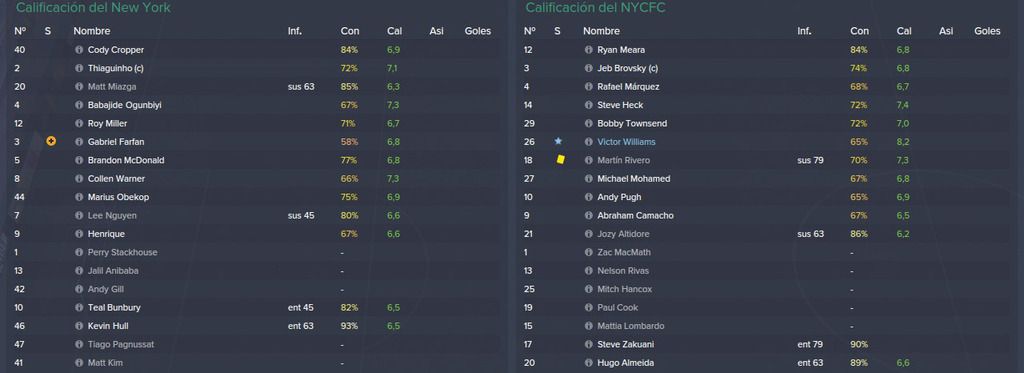The height and width of the screenshot is (373, 1024).
Task: Click info icon beside Cody Cropper
Action: click(79, 50)
